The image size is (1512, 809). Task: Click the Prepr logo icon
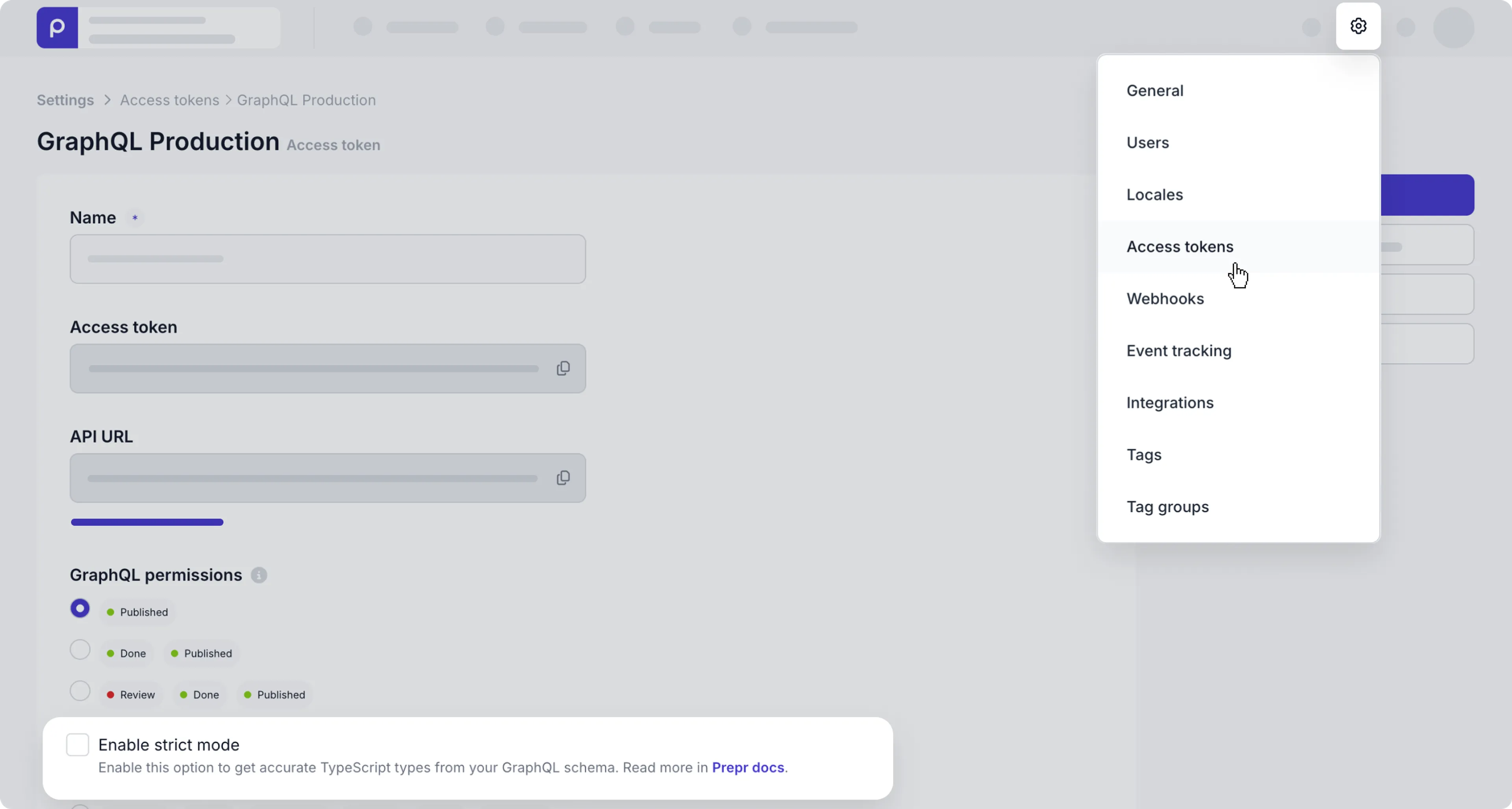(57, 28)
